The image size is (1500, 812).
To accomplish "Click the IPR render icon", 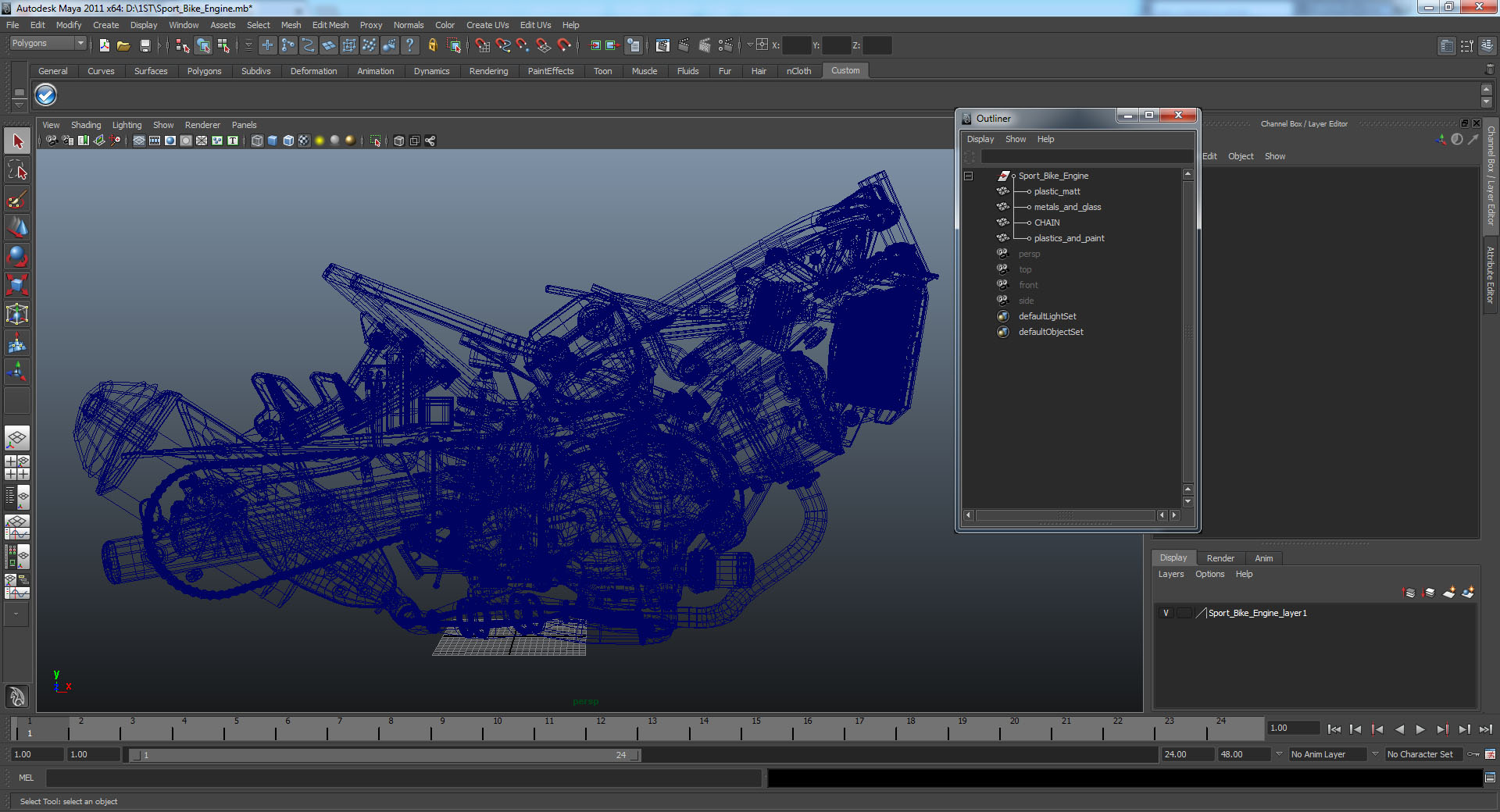I will (705, 45).
